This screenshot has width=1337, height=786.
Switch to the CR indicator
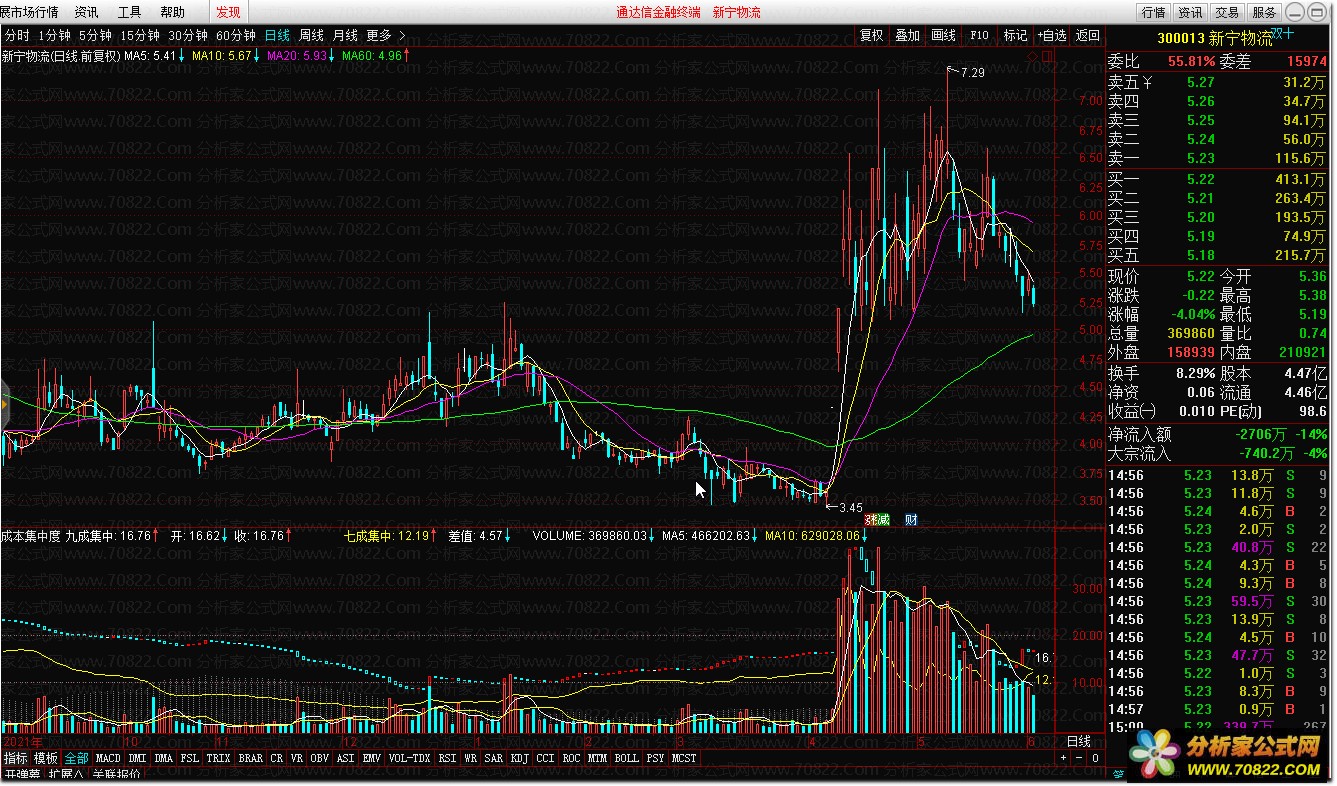277,759
